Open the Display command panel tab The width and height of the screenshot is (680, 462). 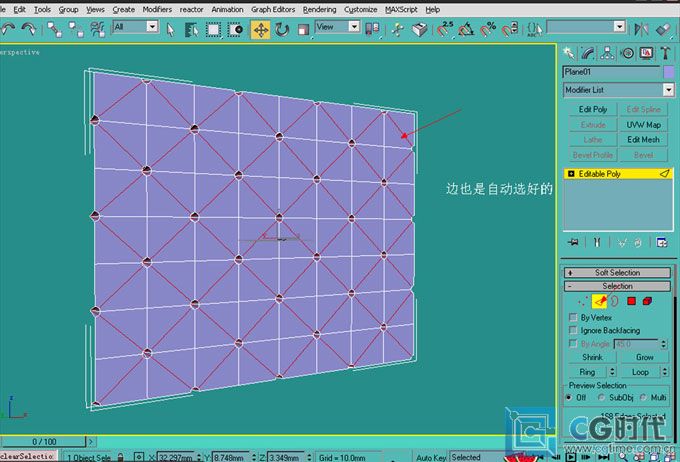(x=645, y=53)
